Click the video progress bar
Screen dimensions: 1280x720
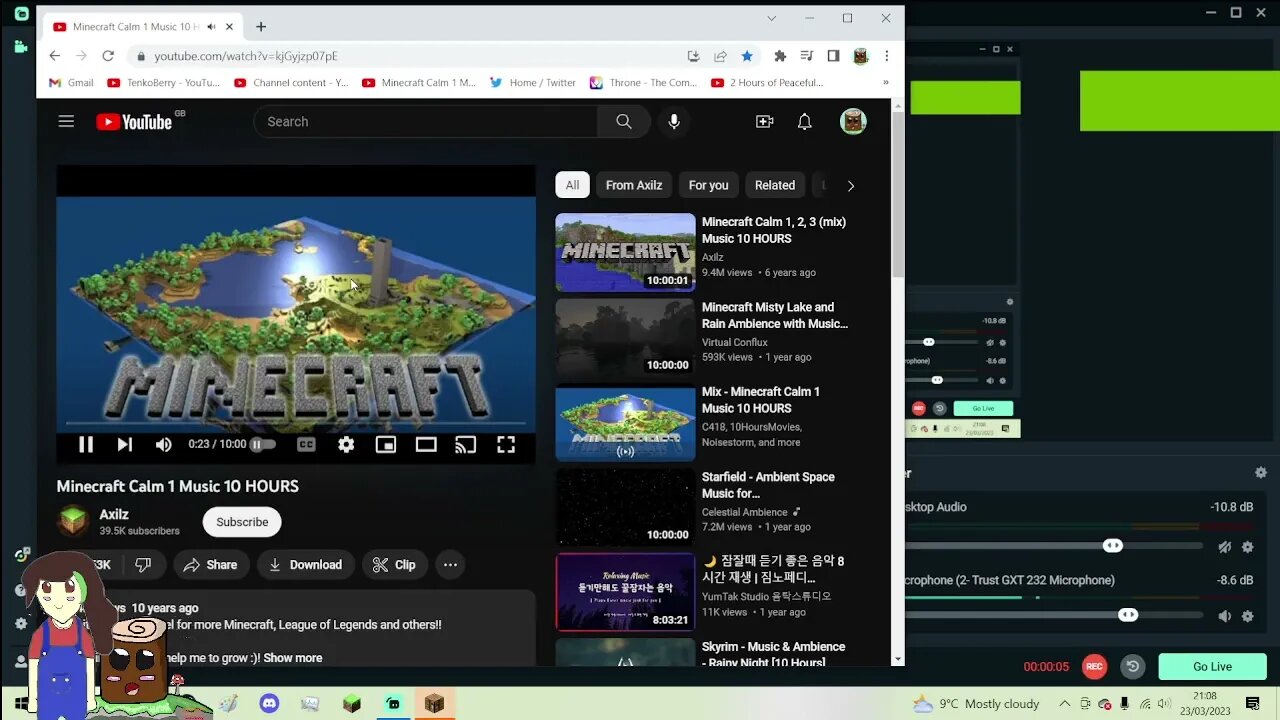(x=296, y=425)
